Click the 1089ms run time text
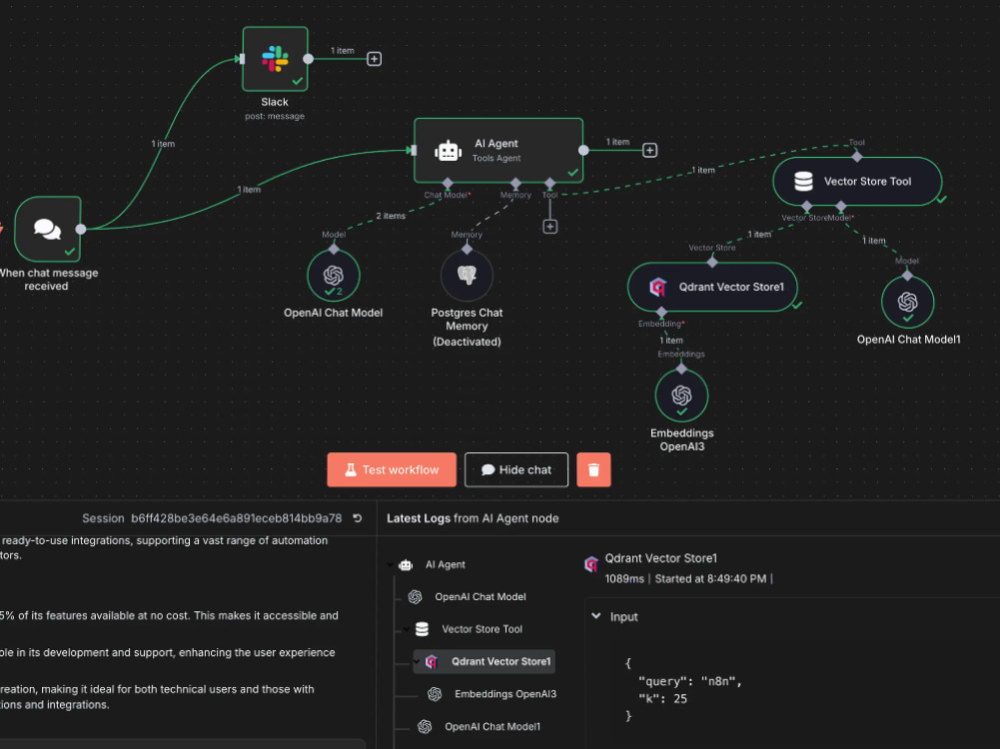 tap(624, 579)
